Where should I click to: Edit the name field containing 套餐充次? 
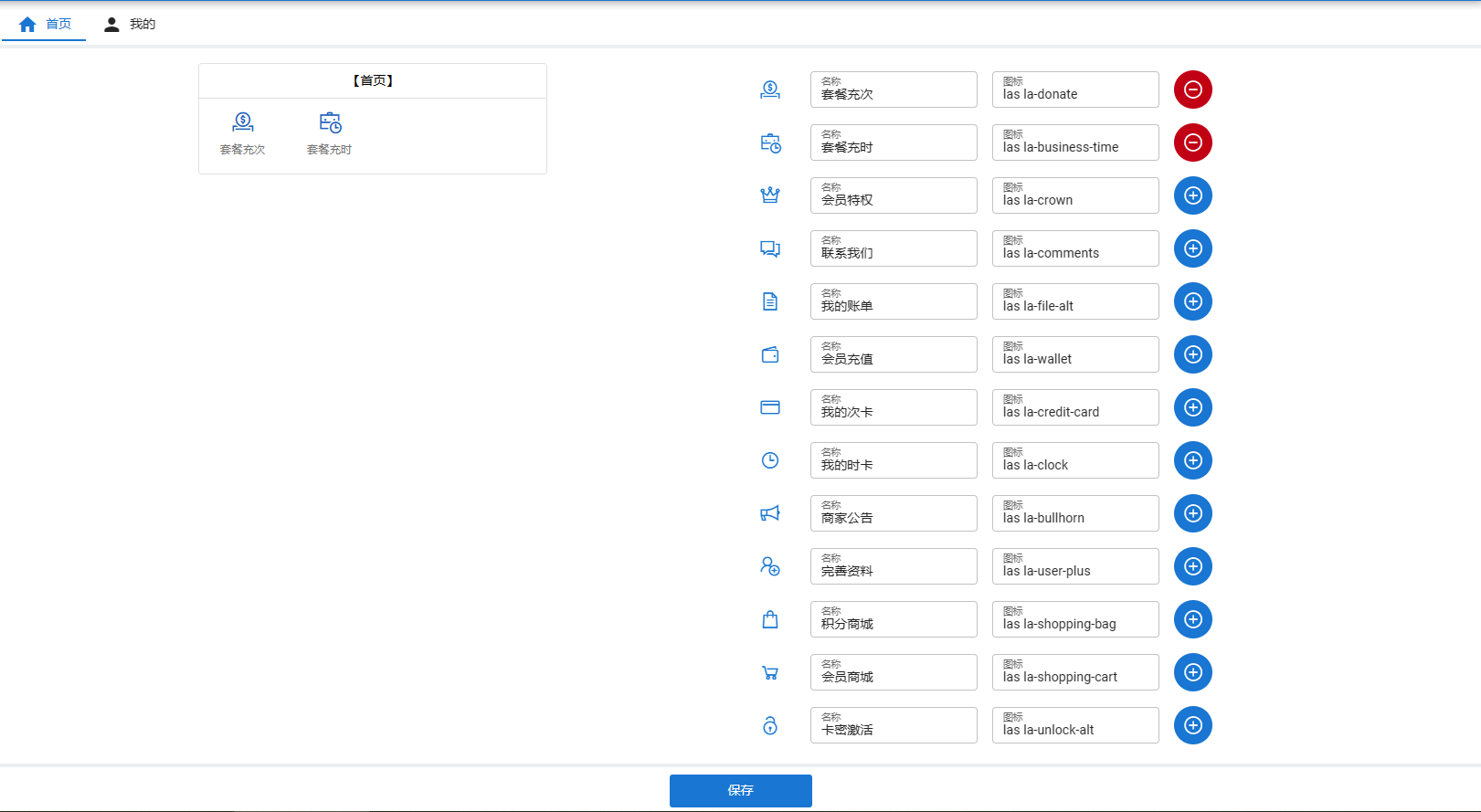[894, 90]
